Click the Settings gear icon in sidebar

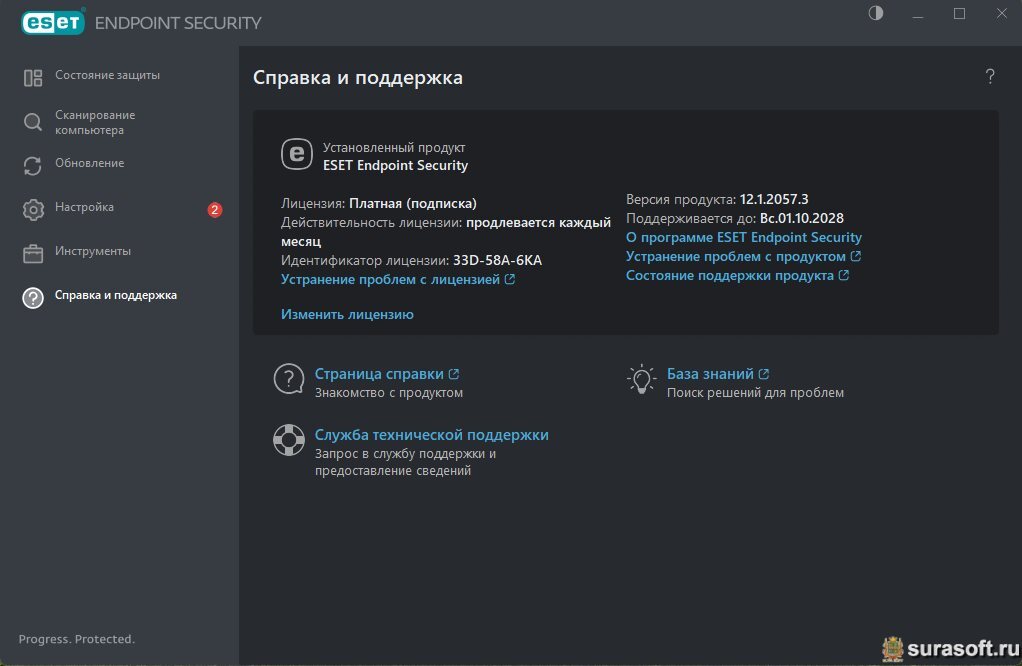tap(33, 209)
